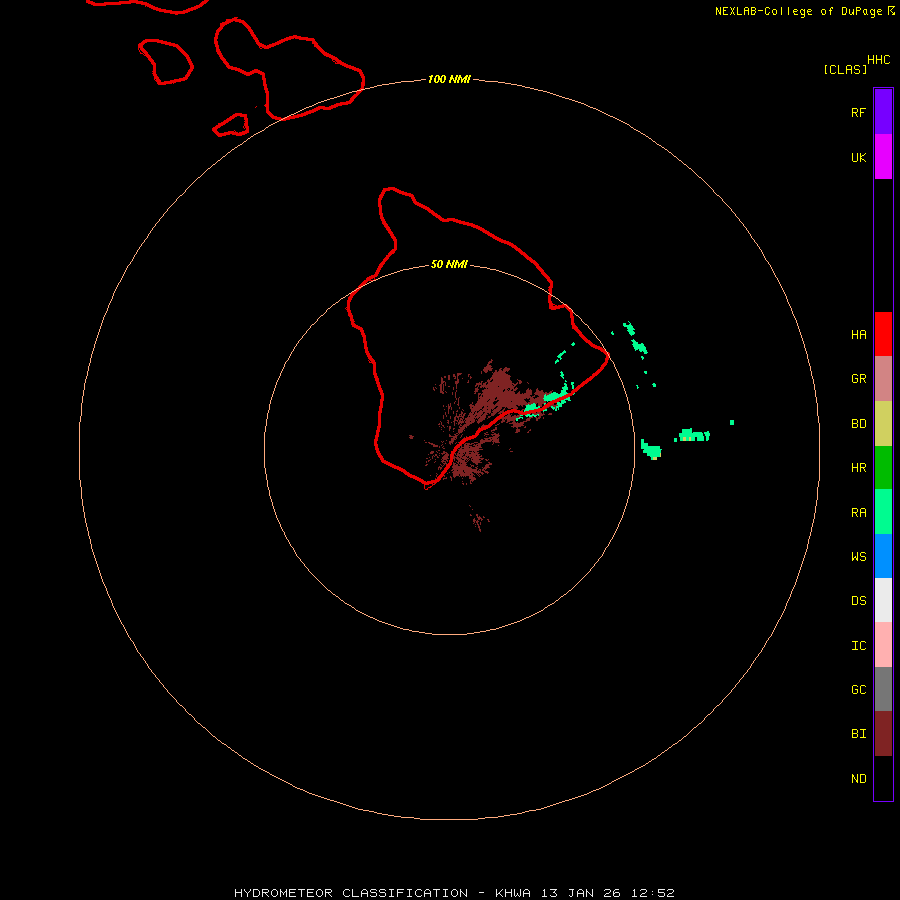Select the gray GC legend swatch
Screen dimensions: 900x900
(883, 689)
